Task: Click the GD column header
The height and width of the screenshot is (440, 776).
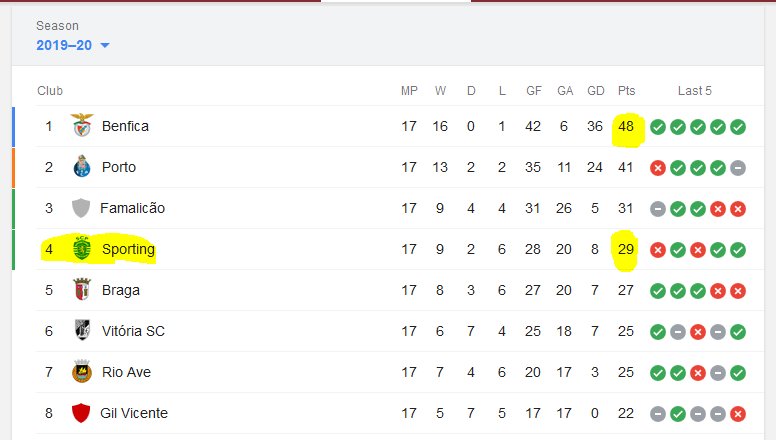Action: point(595,91)
